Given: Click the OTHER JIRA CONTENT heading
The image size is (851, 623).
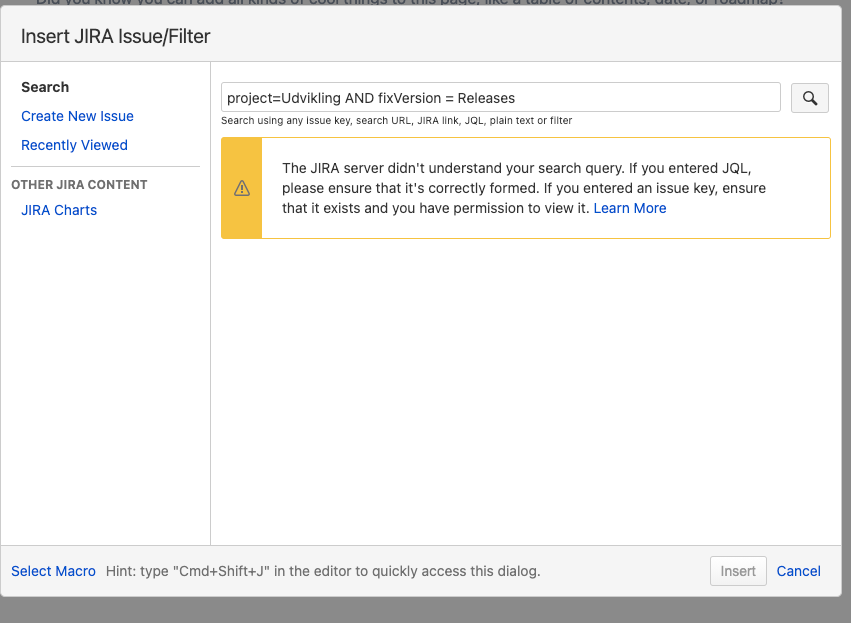Looking at the screenshot, I should [x=79, y=185].
